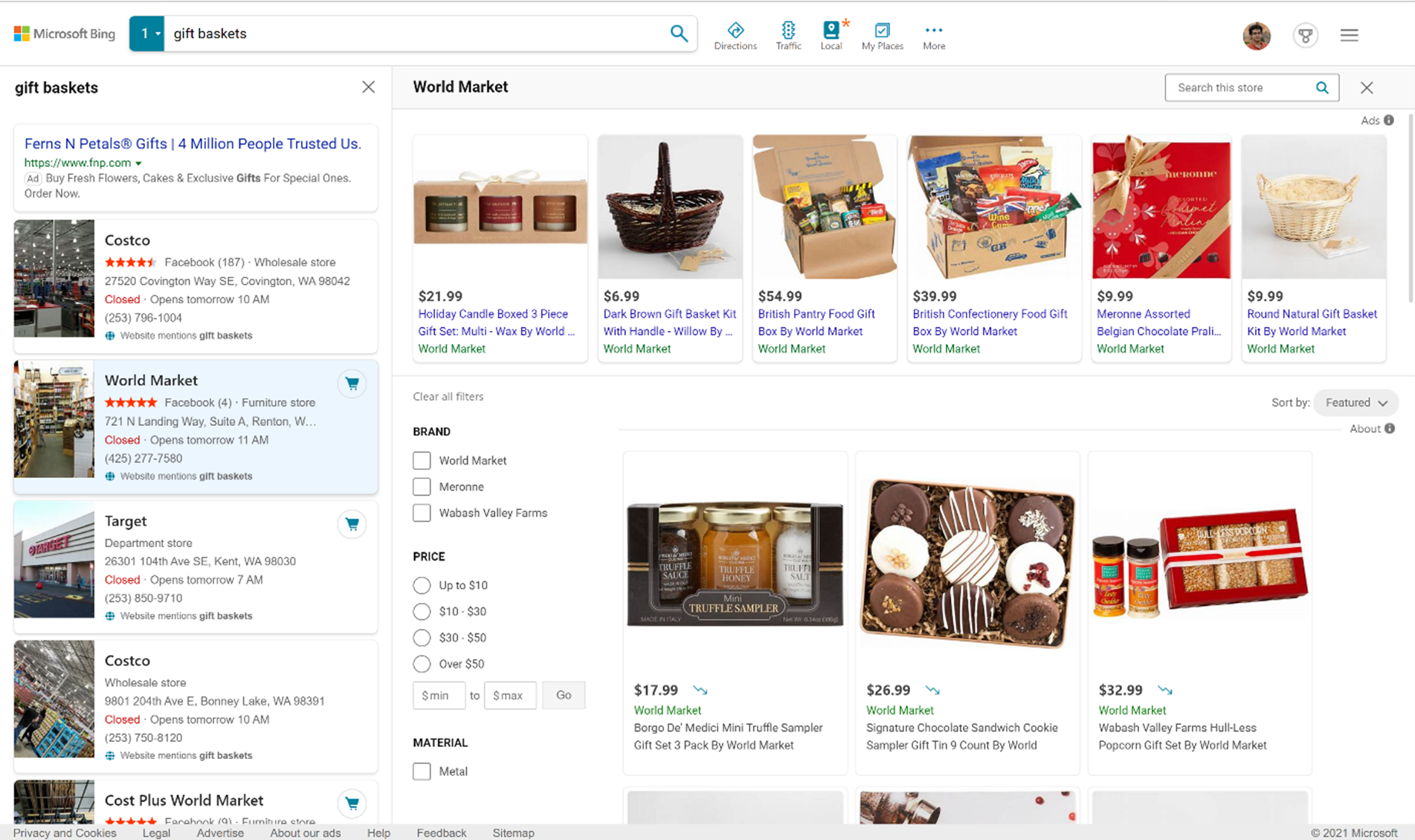Viewport: 1415px width, 840px height.
Task: Open the Advertise footer link
Action: [x=220, y=833]
